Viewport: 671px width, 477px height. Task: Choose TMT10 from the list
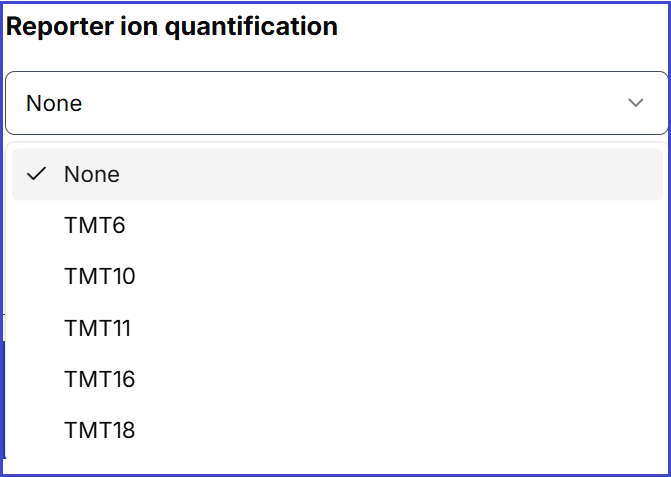tap(100, 276)
